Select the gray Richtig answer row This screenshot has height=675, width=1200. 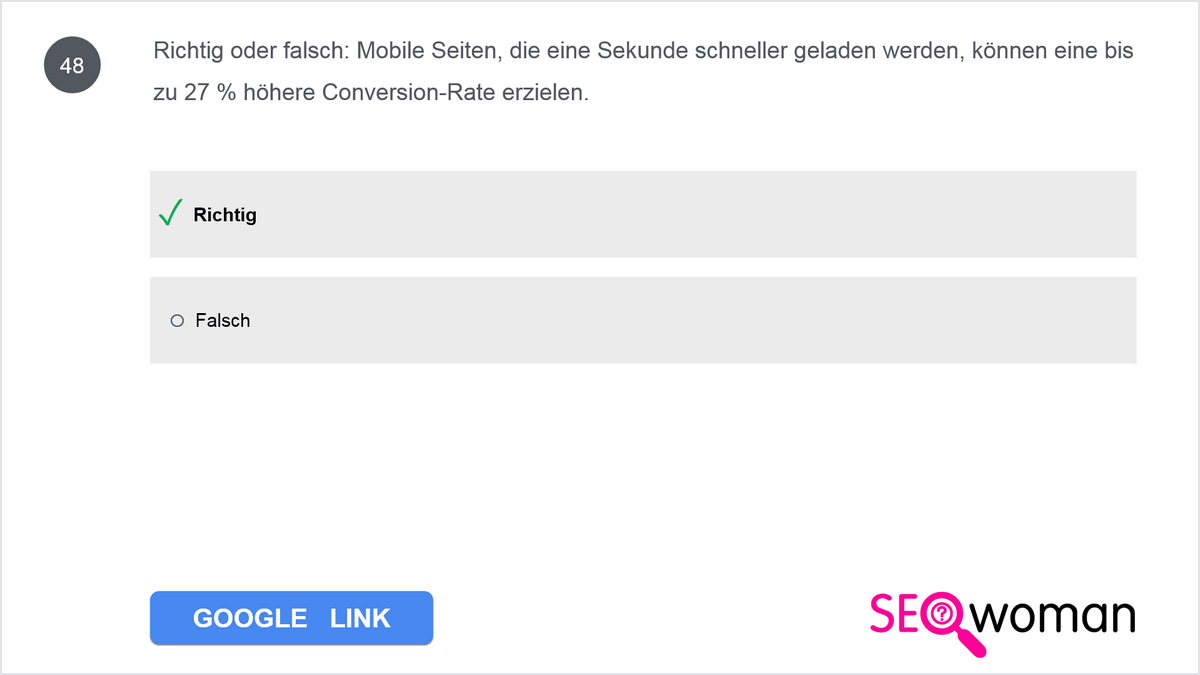click(x=643, y=214)
